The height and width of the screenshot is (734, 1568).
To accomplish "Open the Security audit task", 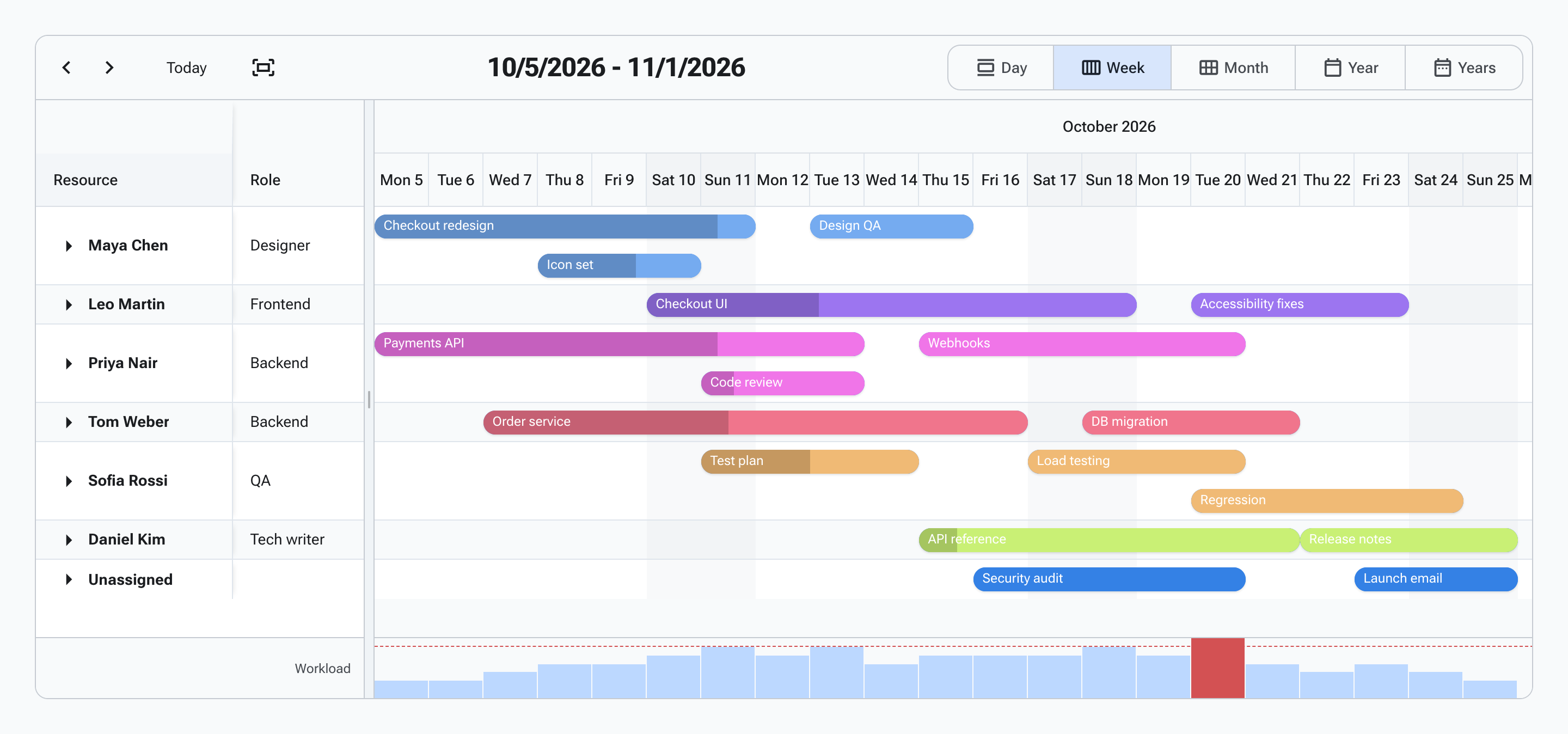I will click(x=1109, y=579).
